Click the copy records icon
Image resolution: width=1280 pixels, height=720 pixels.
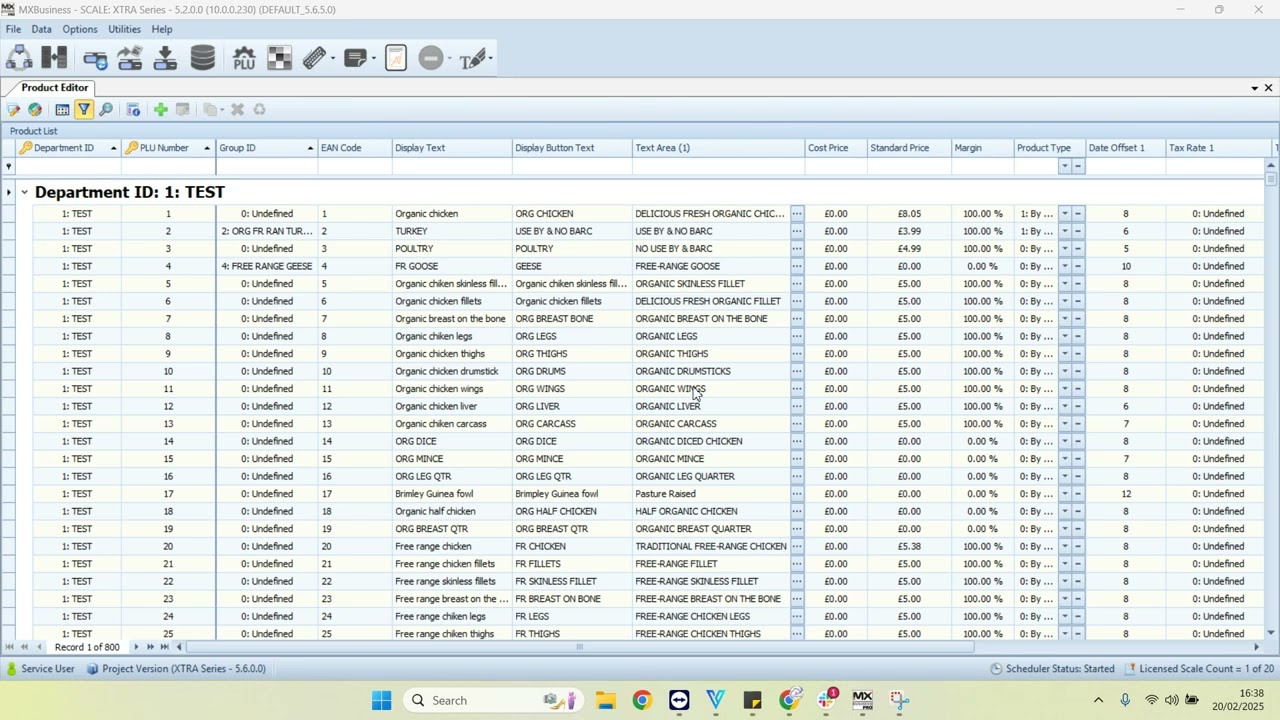[210, 110]
